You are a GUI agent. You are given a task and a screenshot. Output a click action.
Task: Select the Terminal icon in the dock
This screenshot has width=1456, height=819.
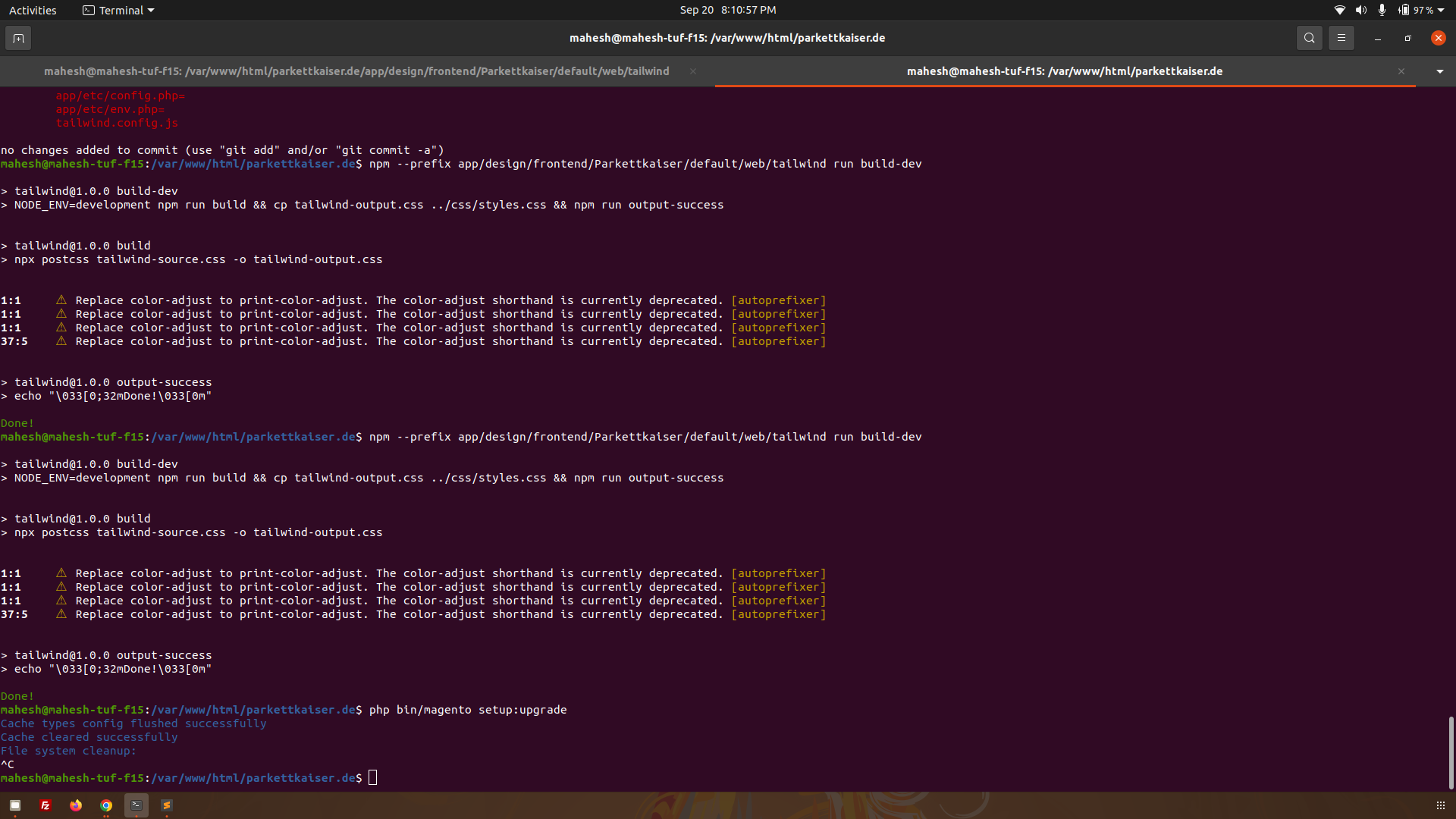[x=136, y=805]
